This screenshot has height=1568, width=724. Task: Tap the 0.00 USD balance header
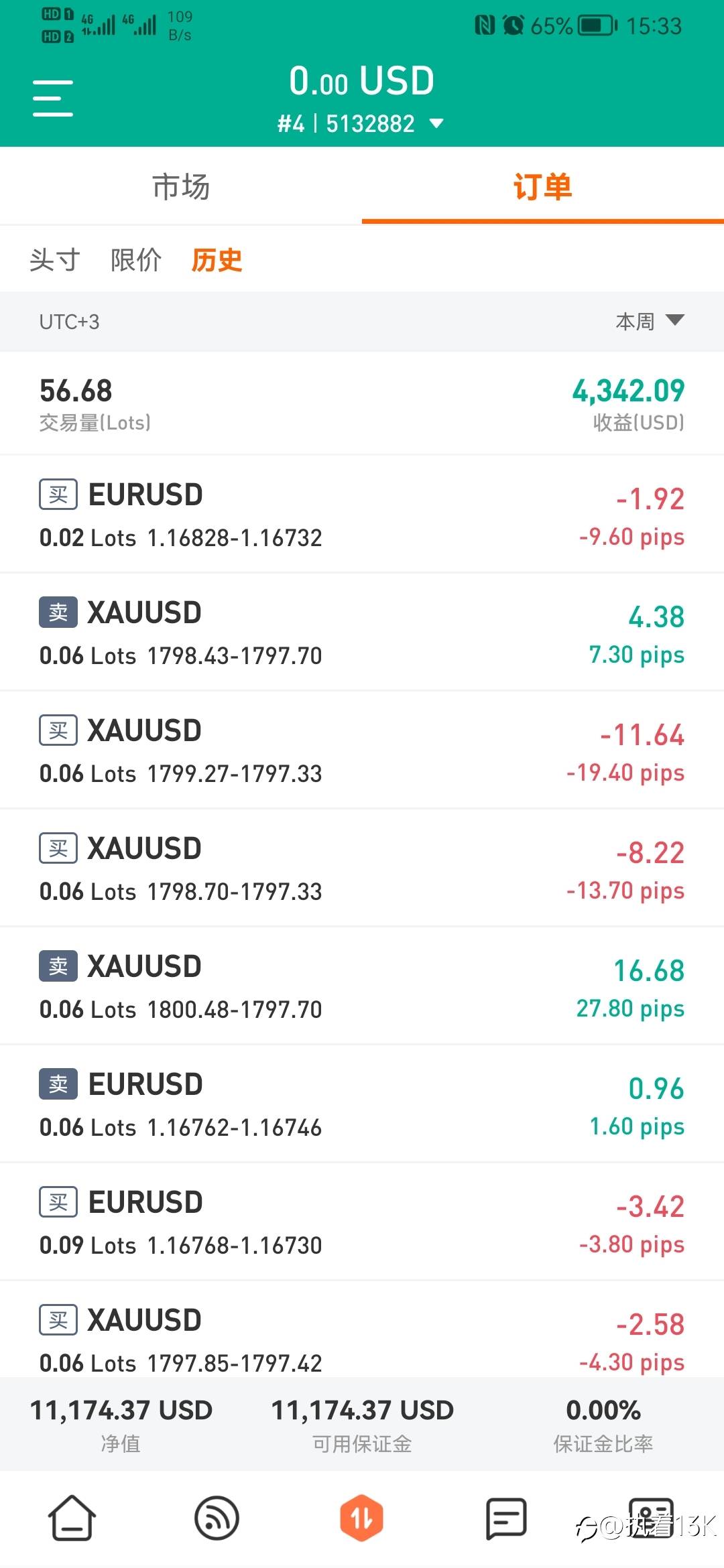(x=361, y=81)
